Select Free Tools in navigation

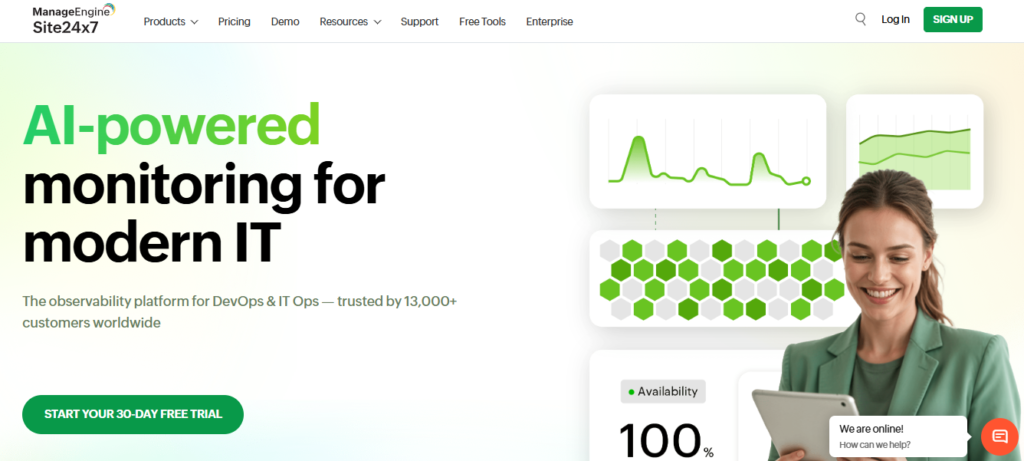coord(482,21)
